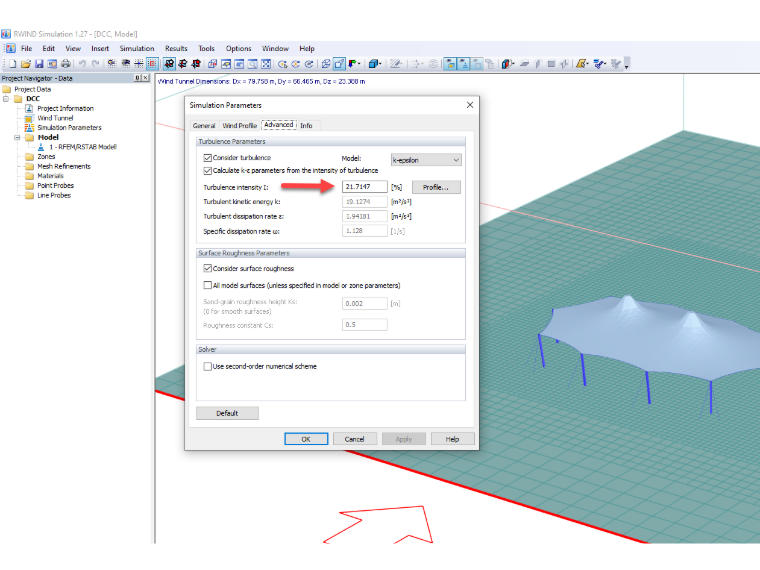The width and height of the screenshot is (760, 570).
Task: Collapse the DCC project tree node
Action: point(6,98)
